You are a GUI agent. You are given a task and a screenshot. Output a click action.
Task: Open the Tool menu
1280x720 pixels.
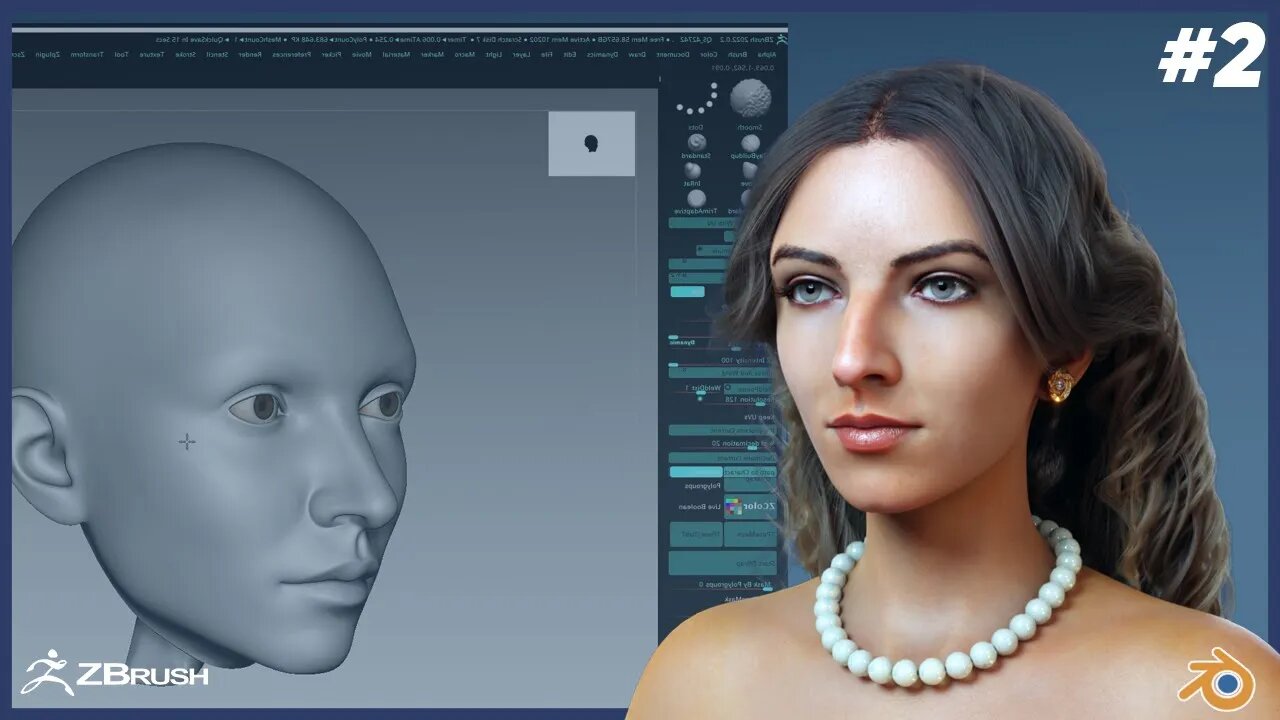(121, 54)
